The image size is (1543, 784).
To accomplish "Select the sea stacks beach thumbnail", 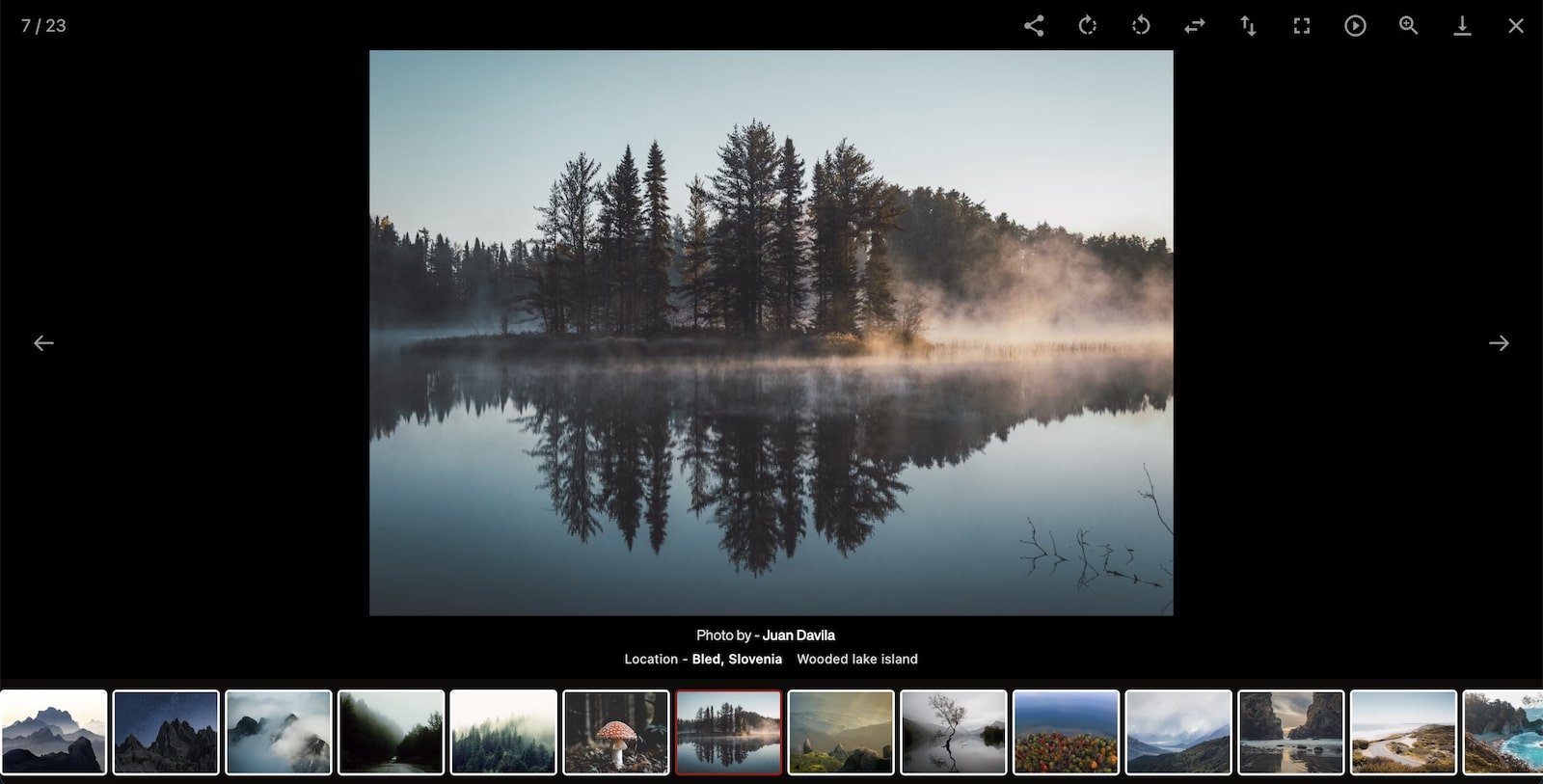I will click(x=1291, y=732).
